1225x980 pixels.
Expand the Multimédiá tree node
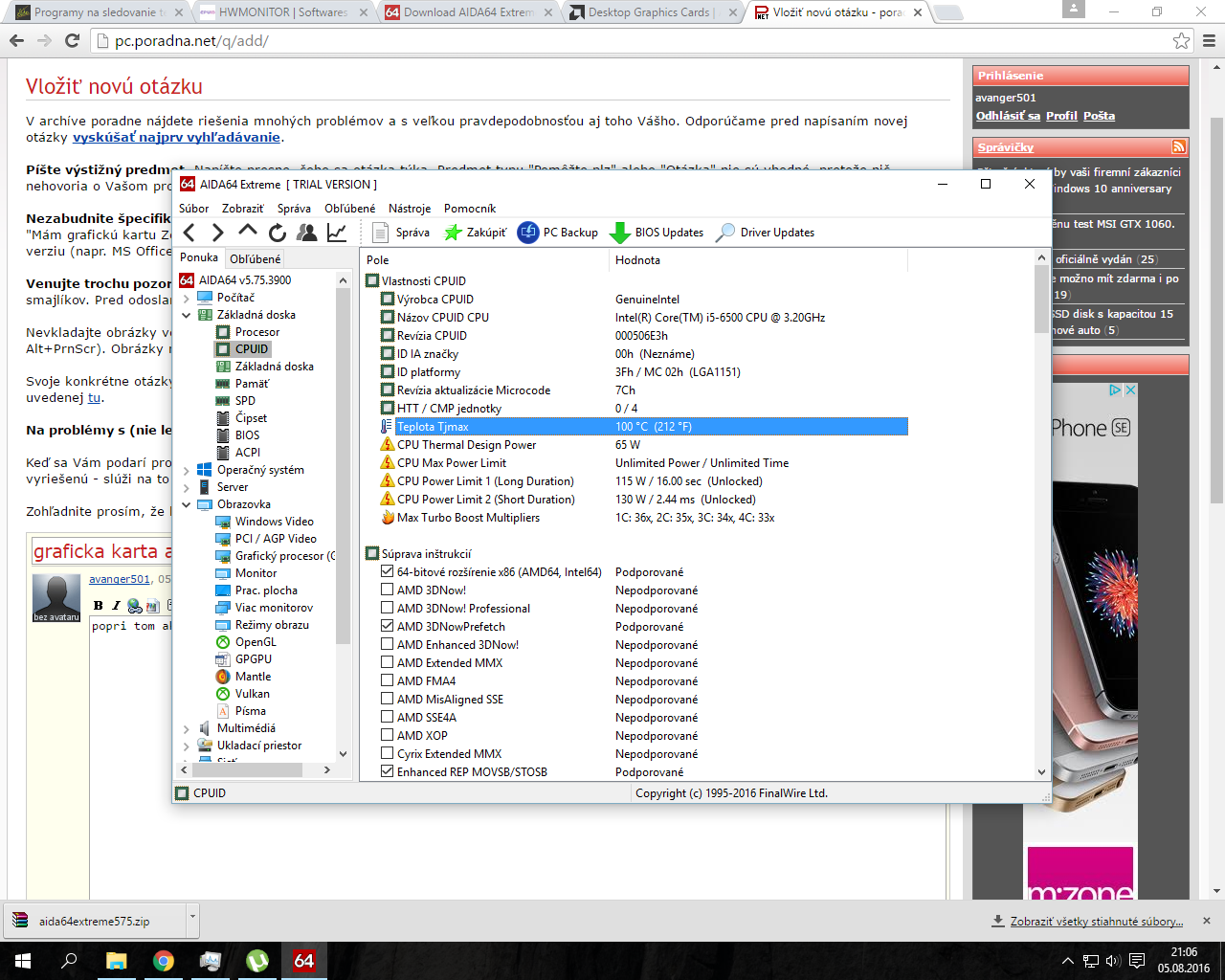[x=187, y=728]
